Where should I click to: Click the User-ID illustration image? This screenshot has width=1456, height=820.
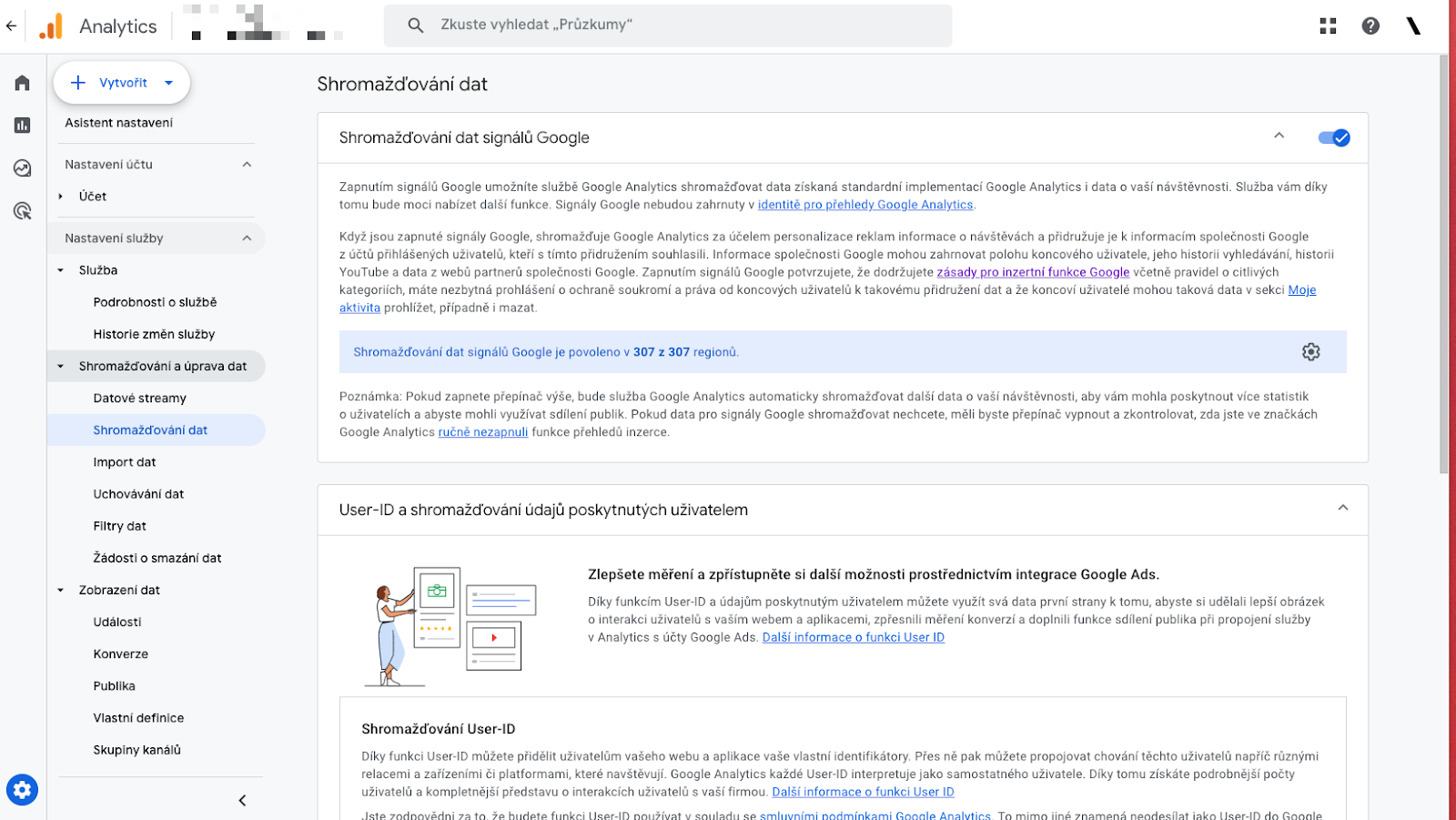(x=450, y=625)
